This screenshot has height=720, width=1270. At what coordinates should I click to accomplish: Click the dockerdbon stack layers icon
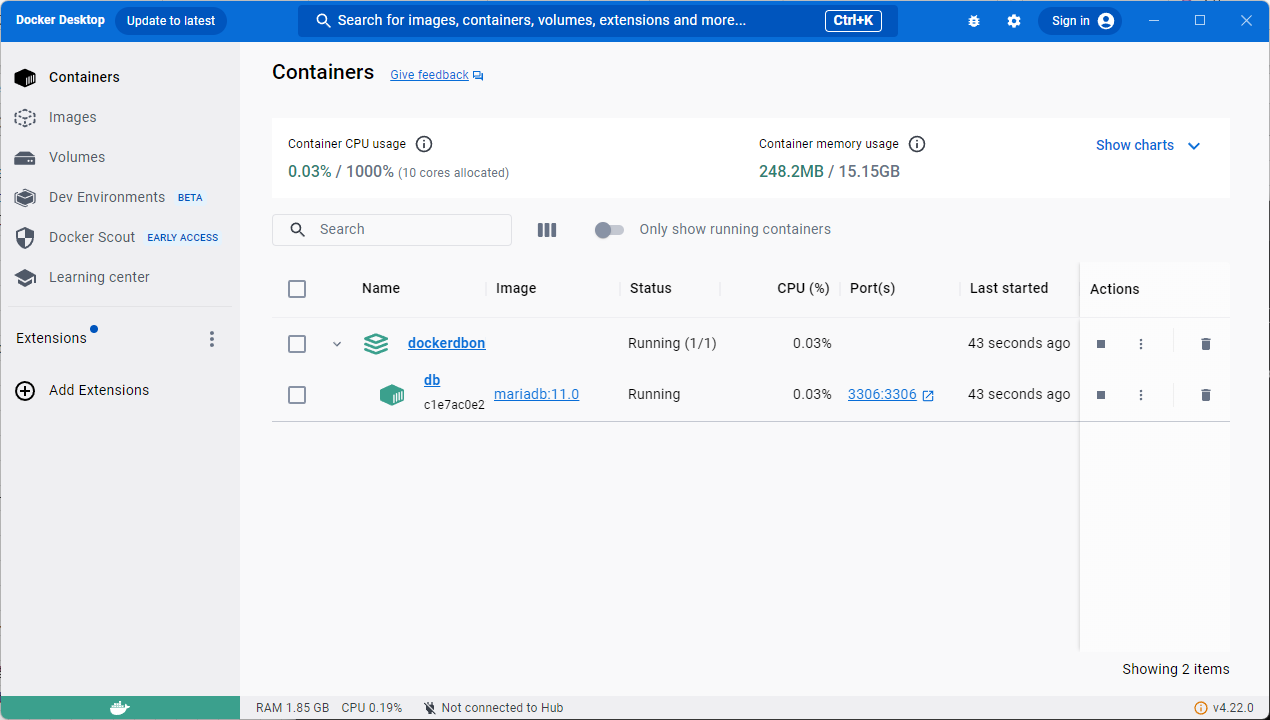[x=376, y=344]
